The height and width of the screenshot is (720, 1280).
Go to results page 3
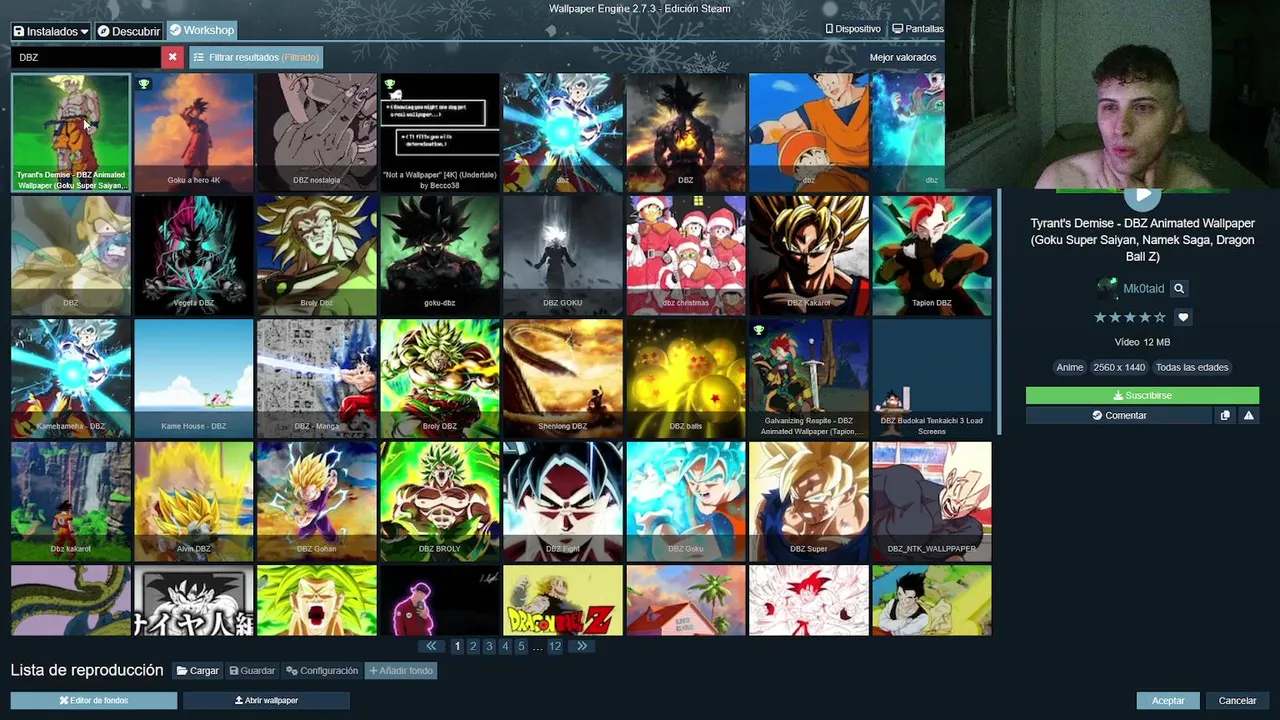click(x=489, y=646)
